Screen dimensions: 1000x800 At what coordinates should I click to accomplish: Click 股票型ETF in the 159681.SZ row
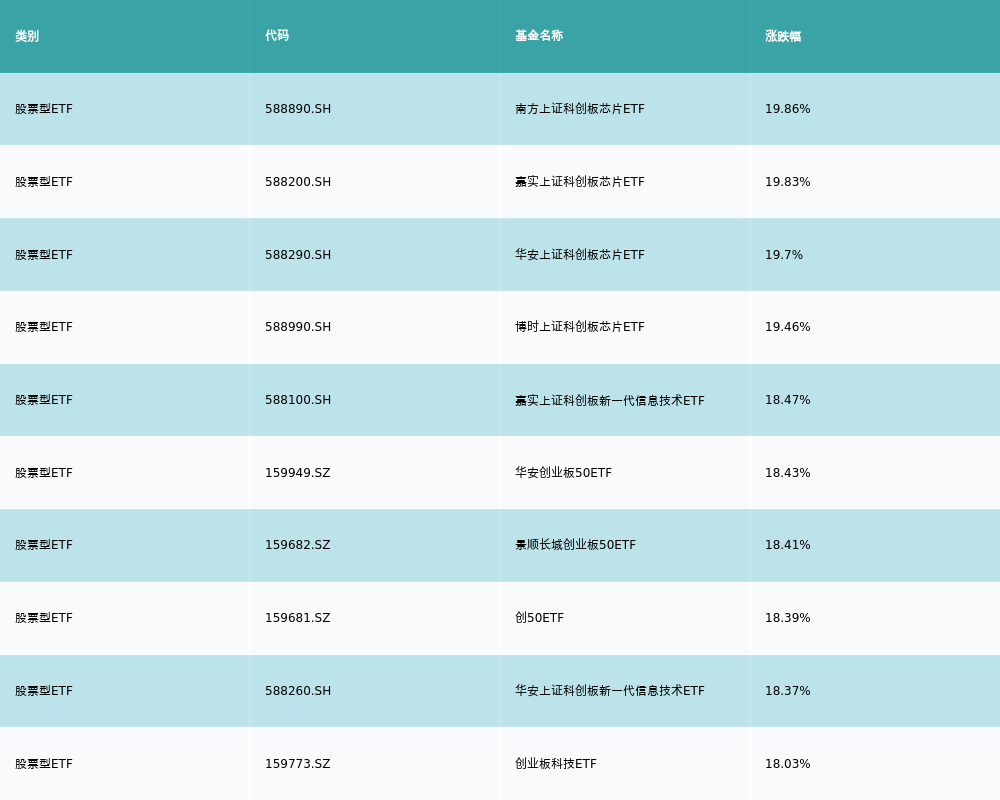(x=44, y=618)
